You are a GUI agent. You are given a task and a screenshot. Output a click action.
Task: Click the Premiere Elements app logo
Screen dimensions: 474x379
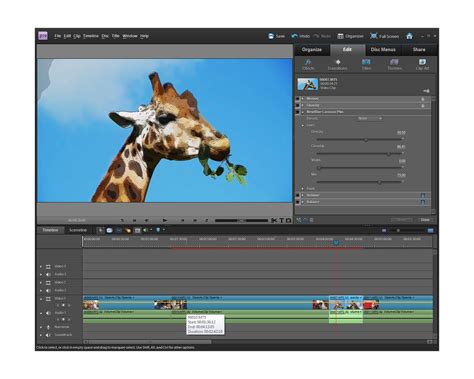pos(43,36)
